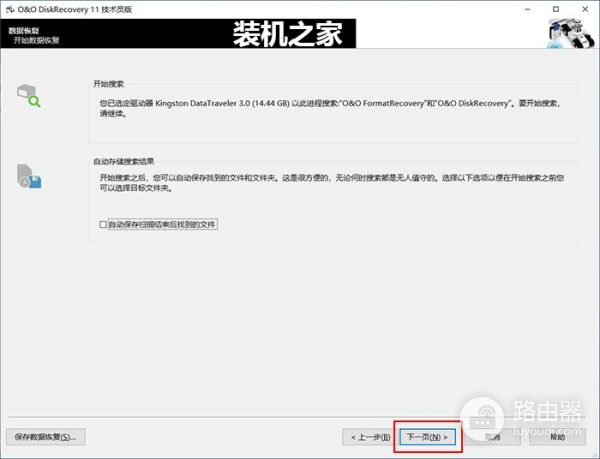Click the auto-save floppy disk icon

[29, 176]
